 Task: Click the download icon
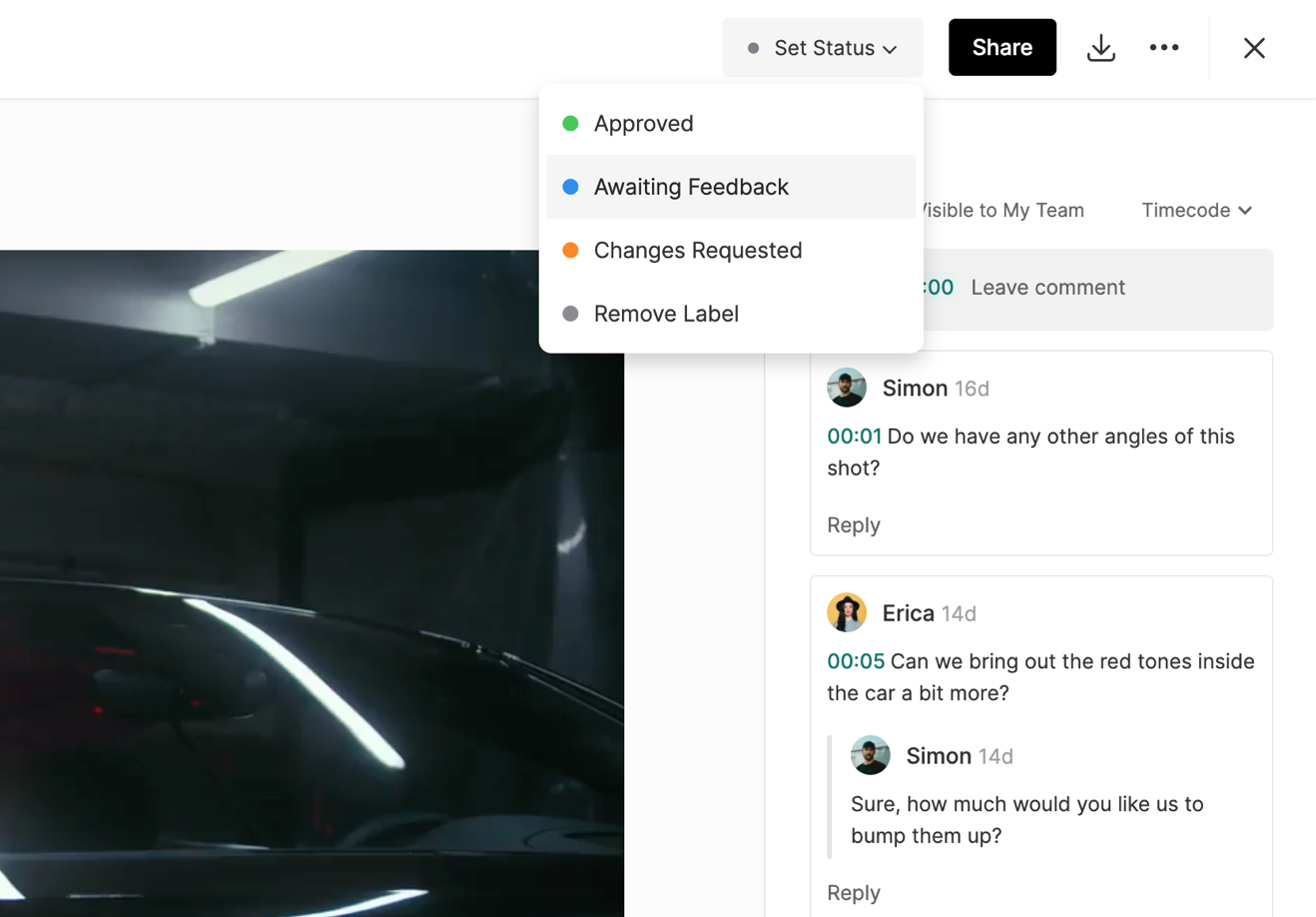point(1100,48)
